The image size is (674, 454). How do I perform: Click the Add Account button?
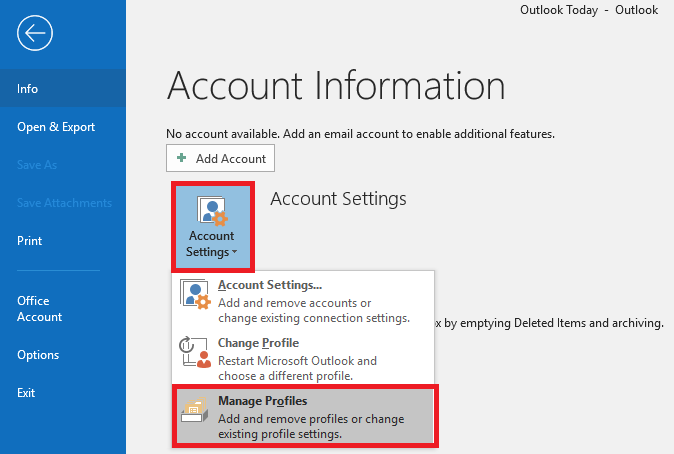point(221,158)
